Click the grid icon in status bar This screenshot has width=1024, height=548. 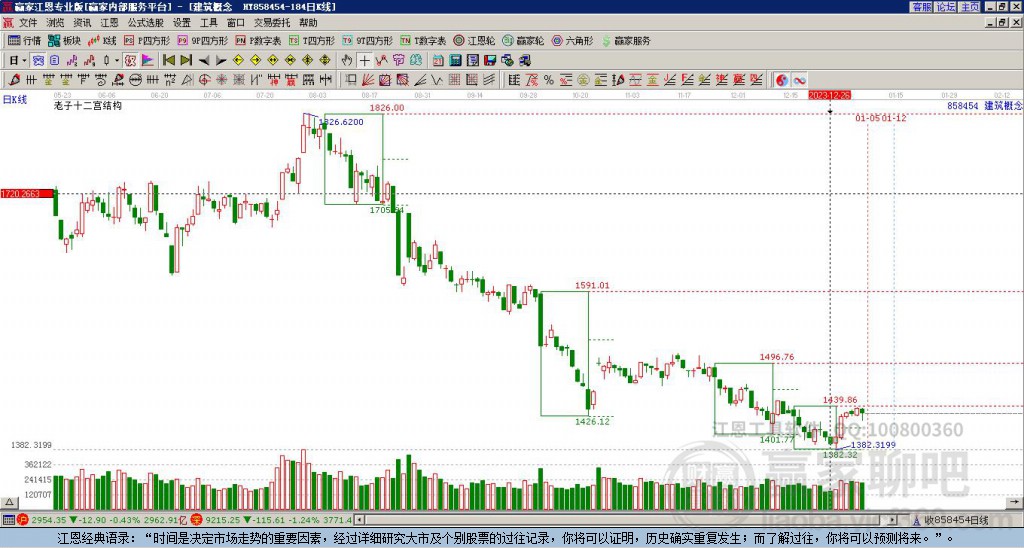click(x=8, y=520)
